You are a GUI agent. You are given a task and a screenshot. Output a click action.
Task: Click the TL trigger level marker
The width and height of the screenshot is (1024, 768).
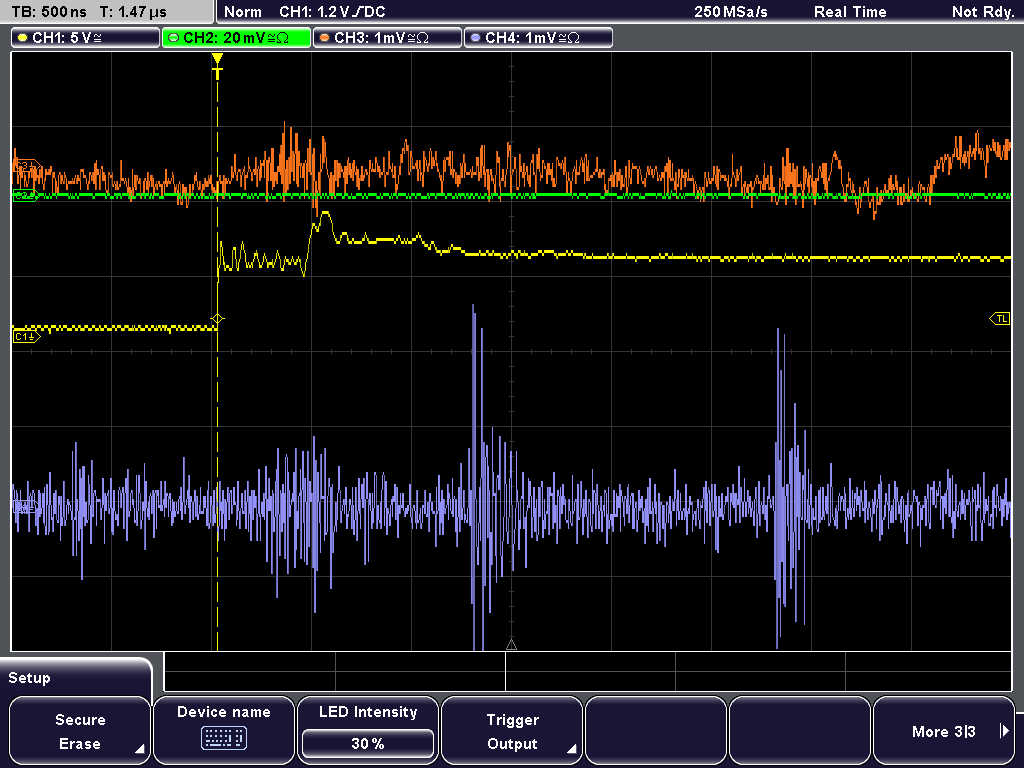[1000, 319]
